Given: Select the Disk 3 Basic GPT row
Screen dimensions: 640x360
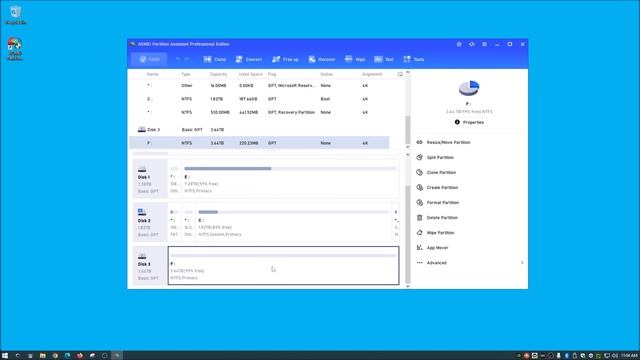Looking at the screenshot, I should (259, 130).
